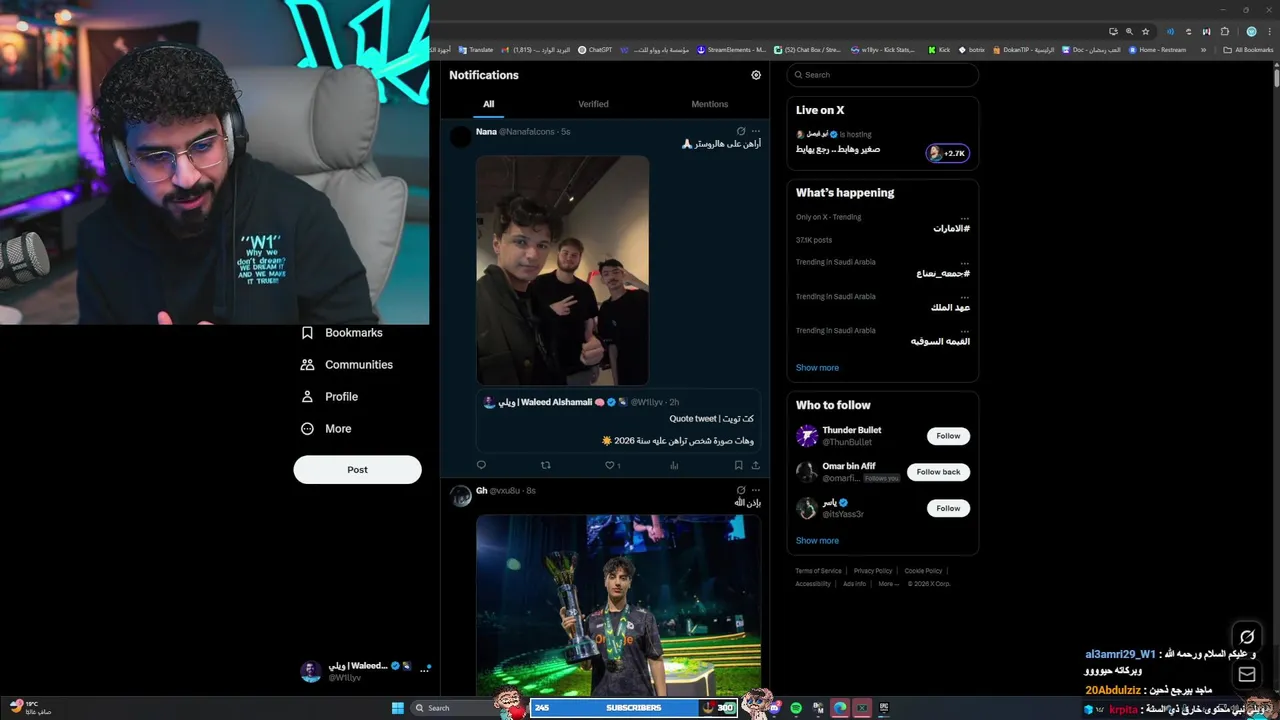Open the more options on Nana's post

[756, 131]
